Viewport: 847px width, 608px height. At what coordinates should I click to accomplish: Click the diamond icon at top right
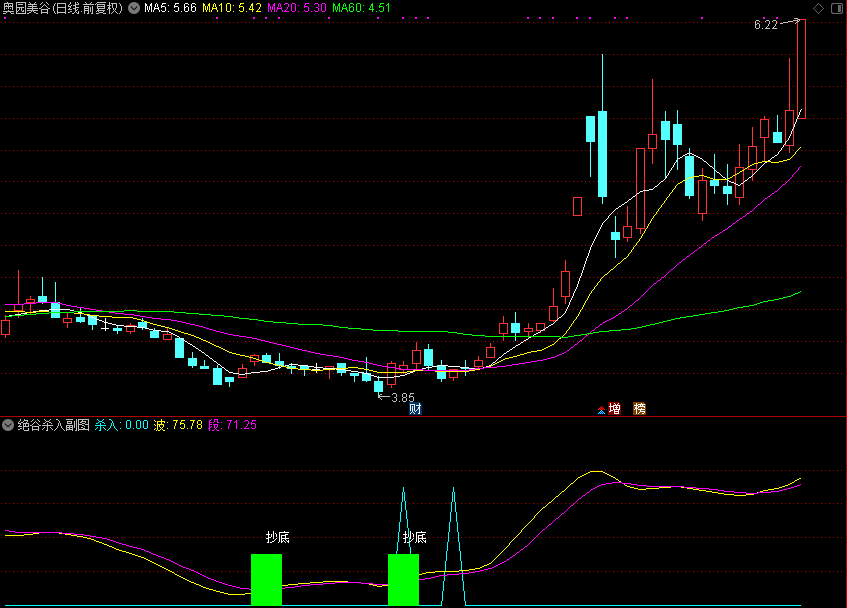coord(818,8)
